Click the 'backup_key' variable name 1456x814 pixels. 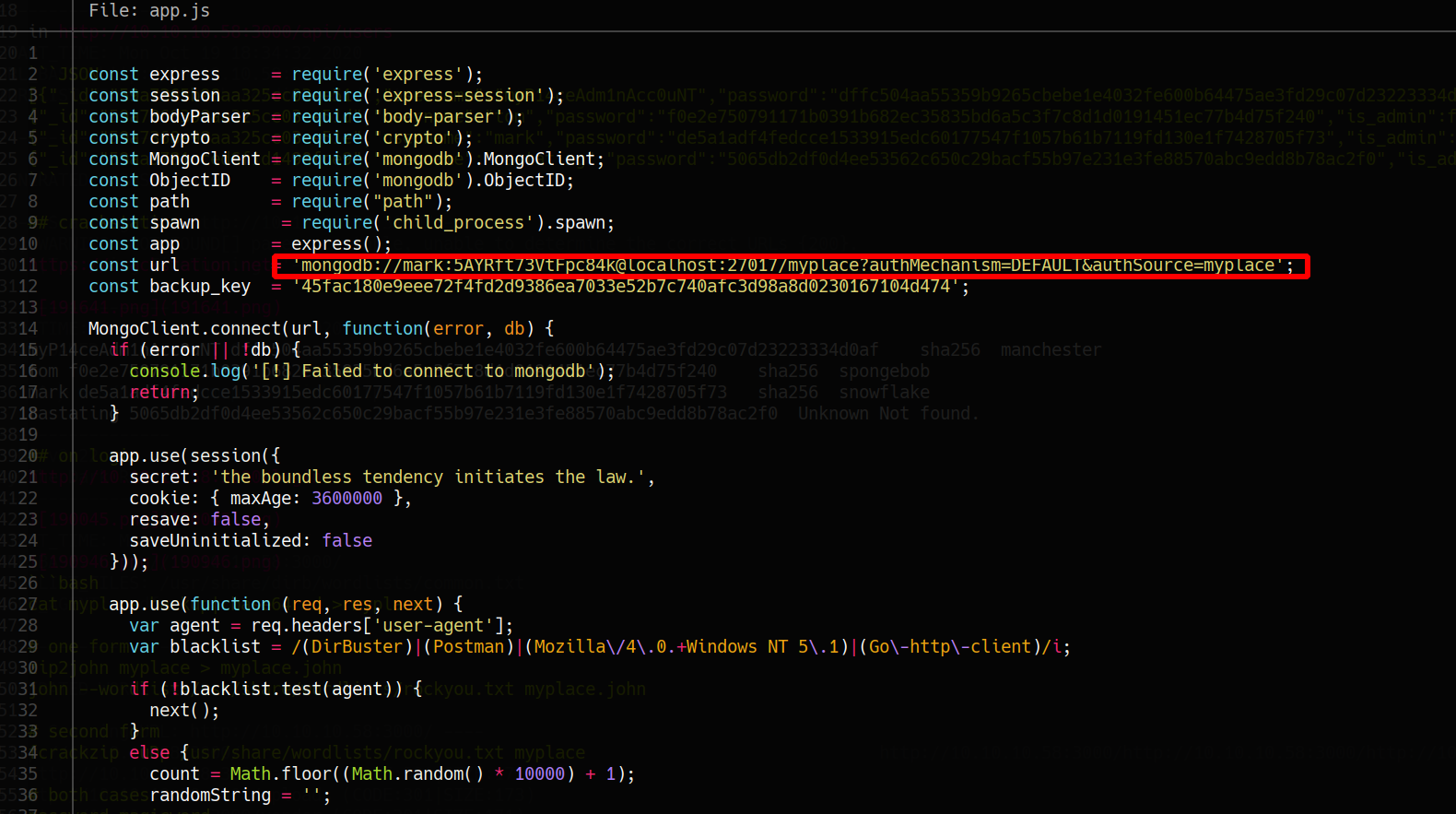tap(200, 287)
